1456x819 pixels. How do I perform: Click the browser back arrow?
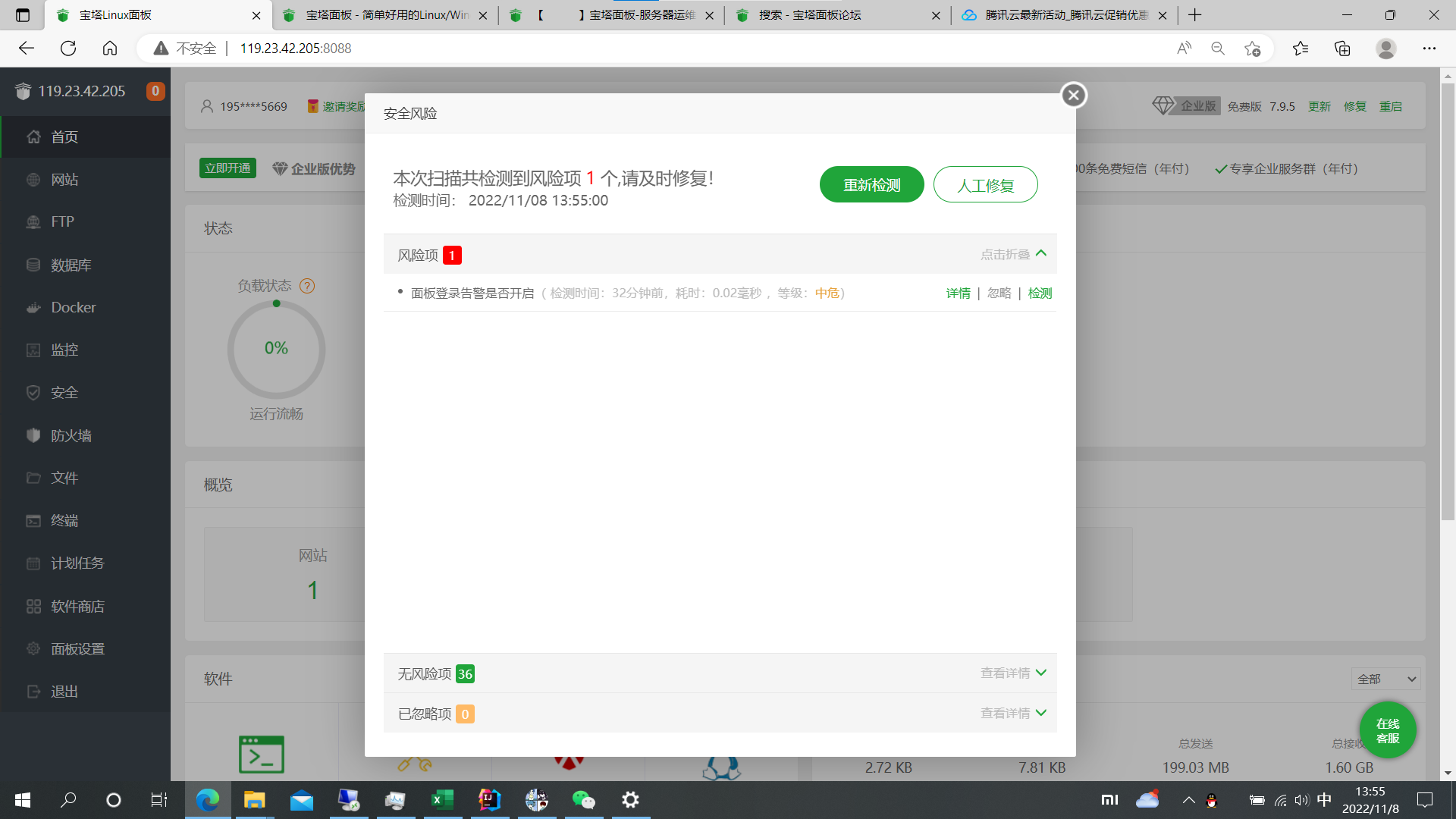point(27,49)
